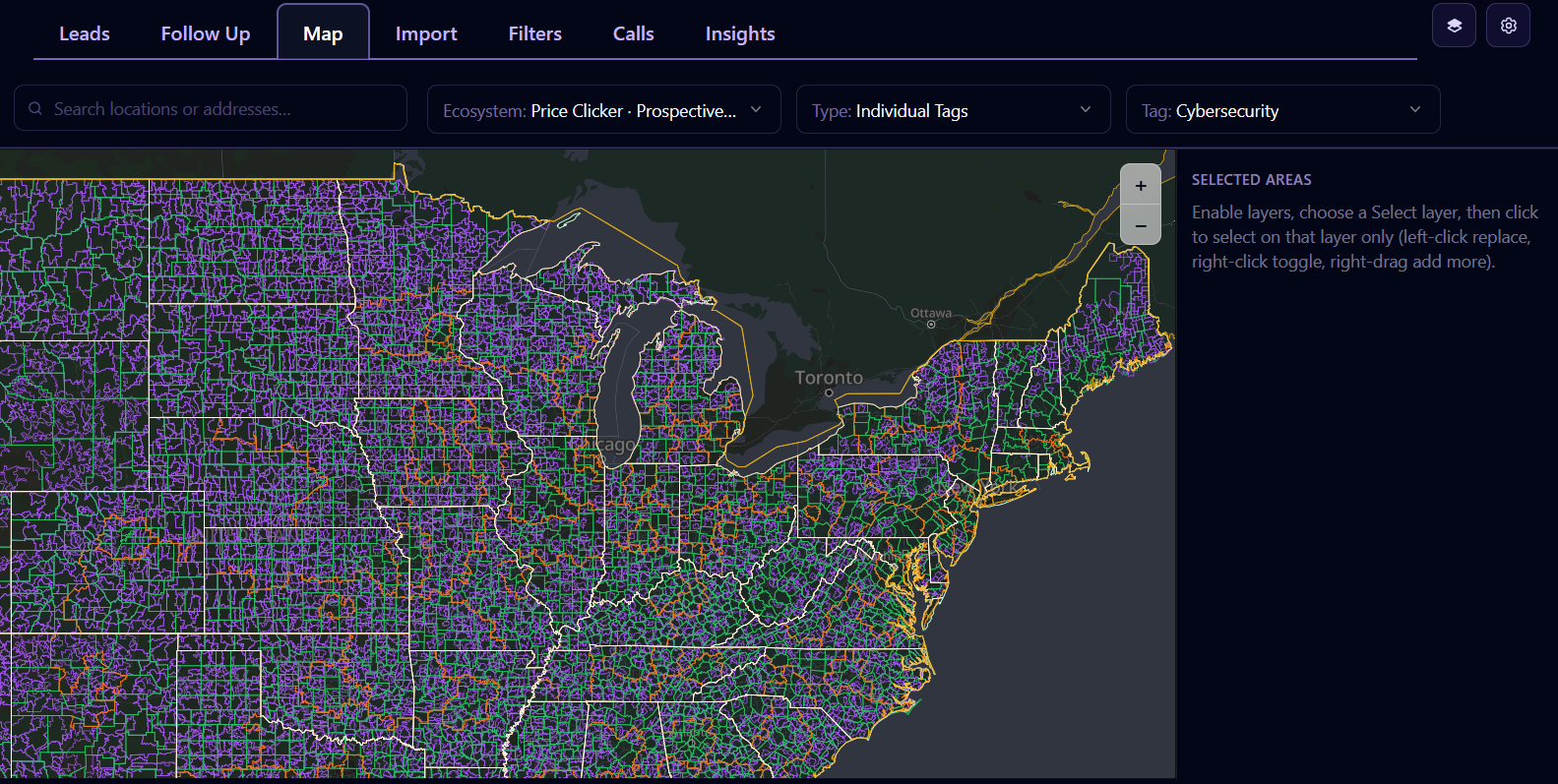Open the Type Individual Tags dropdown
Image resolution: width=1558 pixels, height=784 pixels.
(954, 109)
